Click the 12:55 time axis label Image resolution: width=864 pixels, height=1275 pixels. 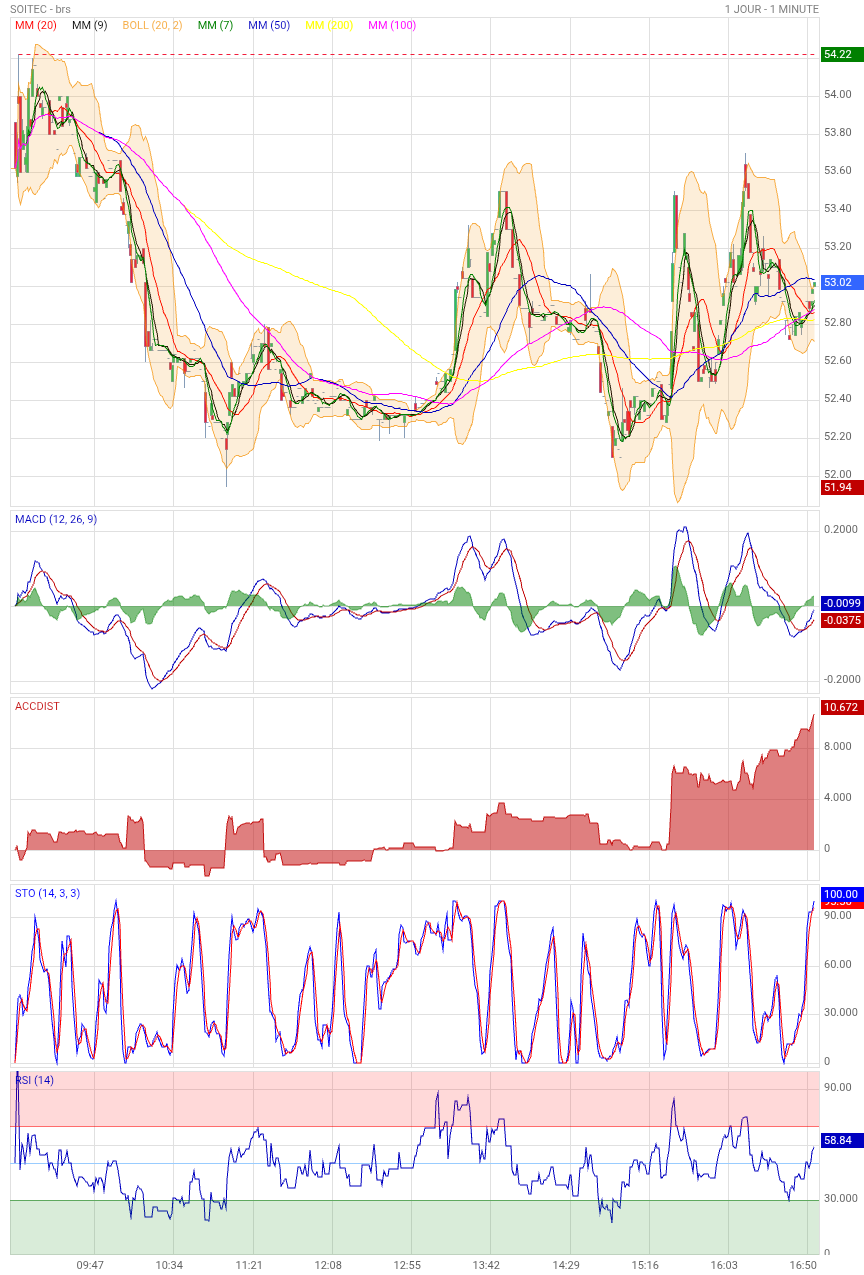407,1265
